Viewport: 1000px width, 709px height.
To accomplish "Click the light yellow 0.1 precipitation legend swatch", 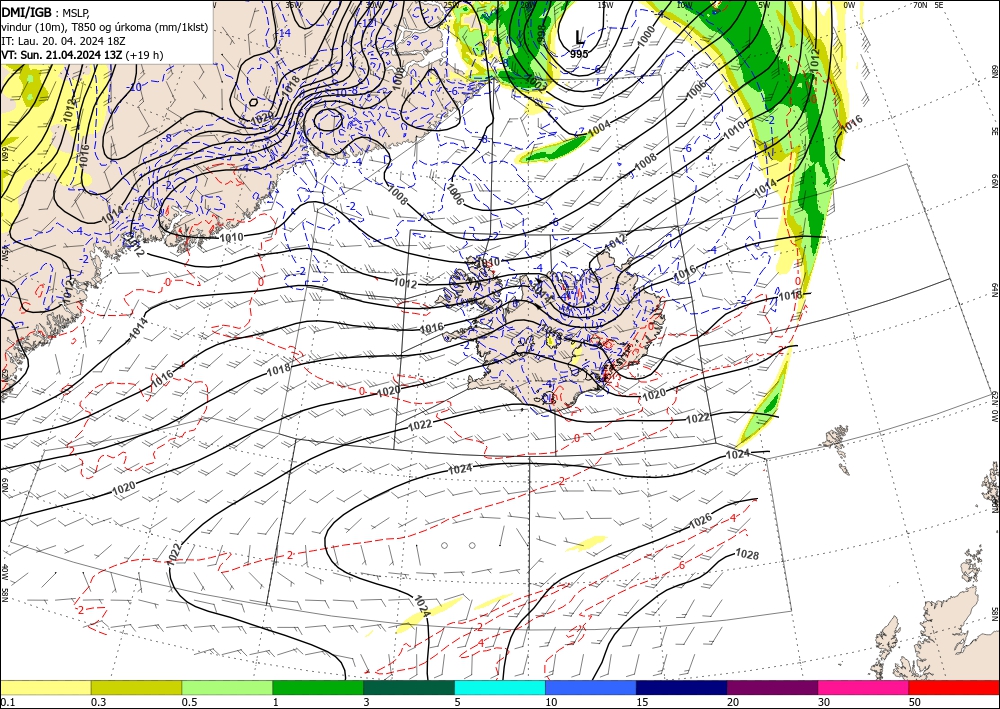I will [x=45, y=688].
